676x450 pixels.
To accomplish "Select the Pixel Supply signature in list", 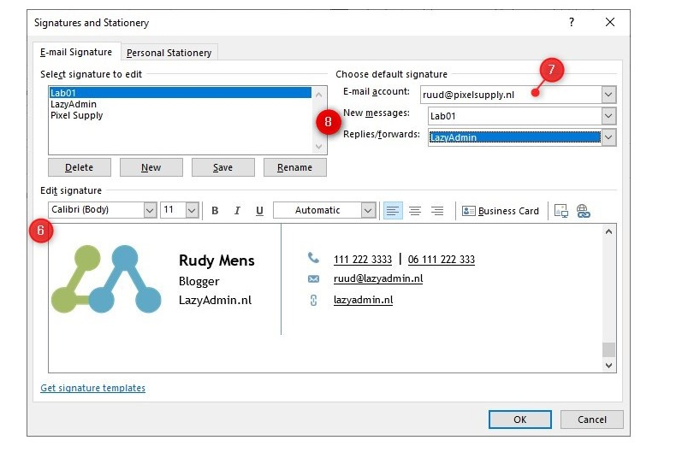I will pyautogui.click(x=77, y=116).
